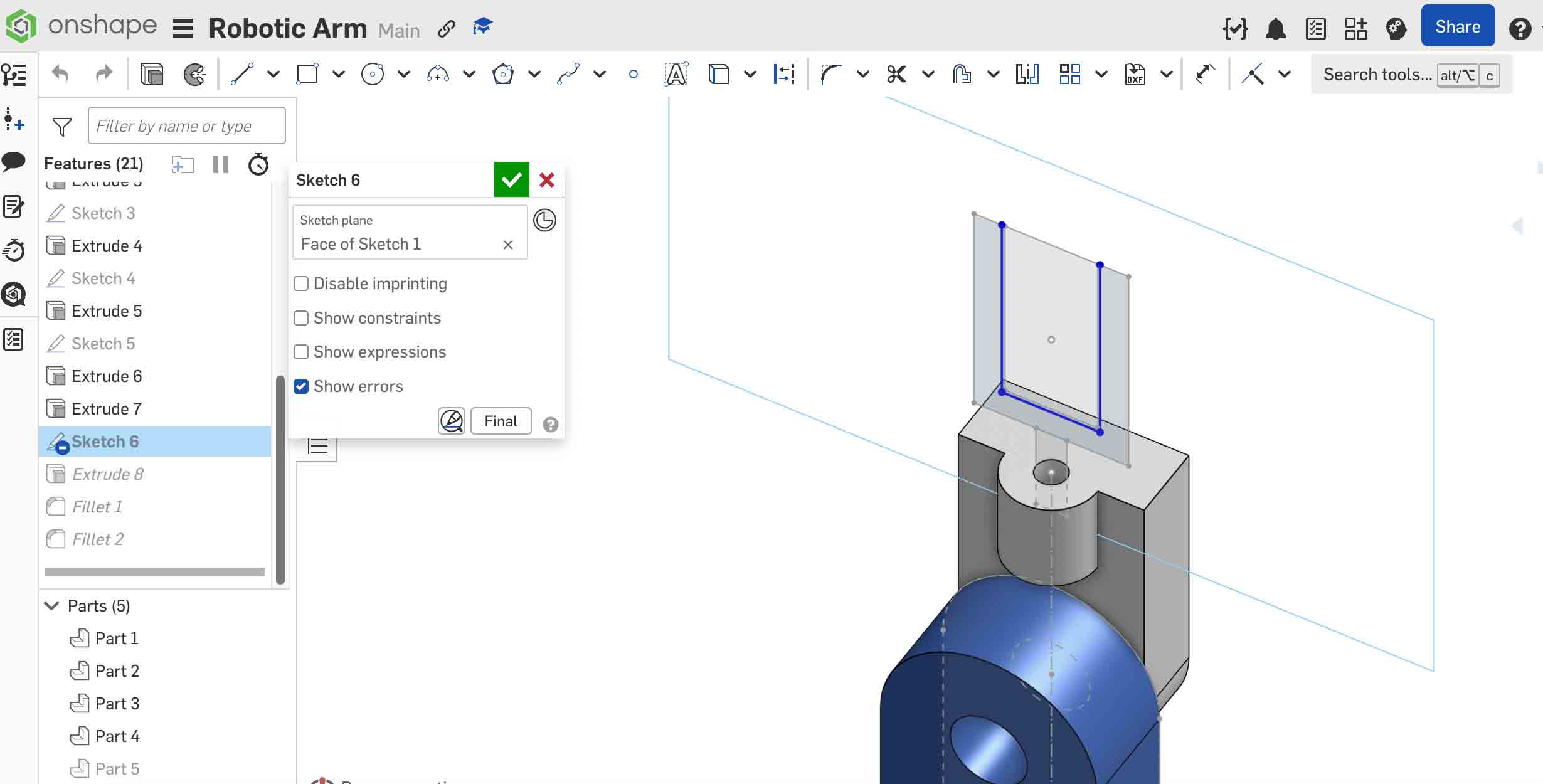The image size is (1543, 784).
Task: Select the Polygon sketch tool
Action: (x=503, y=74)
